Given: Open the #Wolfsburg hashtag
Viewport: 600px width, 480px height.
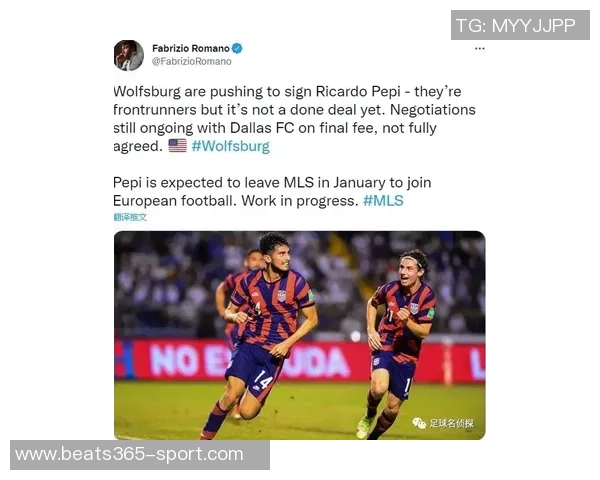Looking at the screenshot, I should [231, 146].
